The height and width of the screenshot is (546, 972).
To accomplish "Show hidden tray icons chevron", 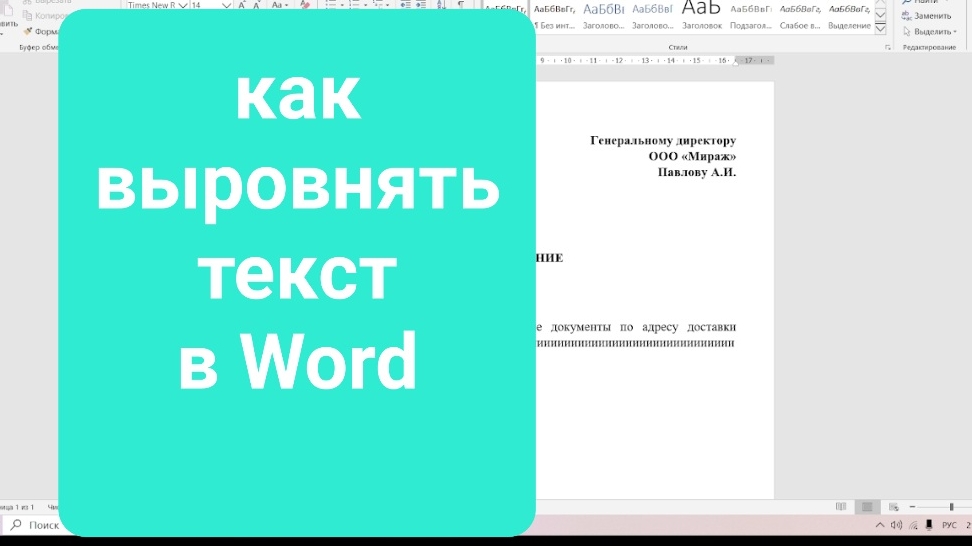I will tap(880, 525).
